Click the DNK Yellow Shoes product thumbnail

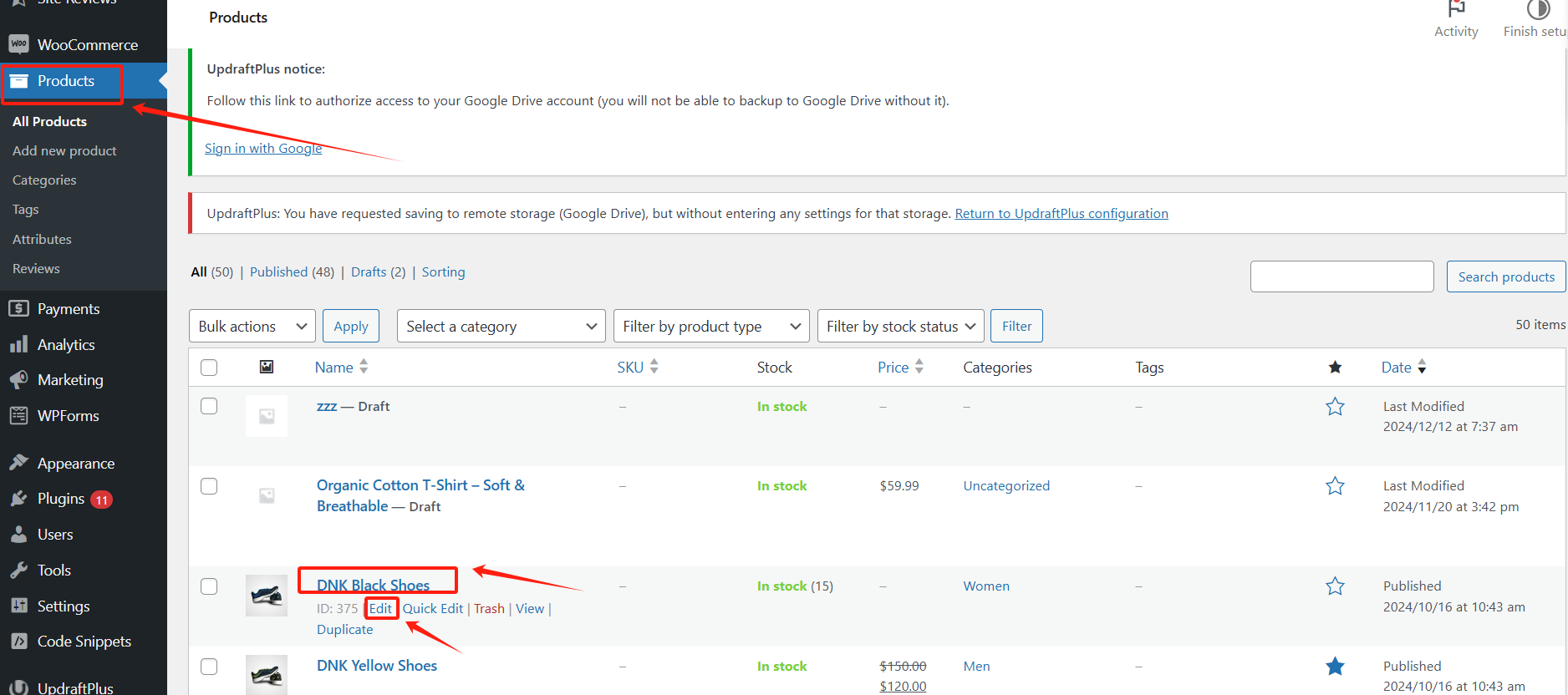click(x=267, y=675)
